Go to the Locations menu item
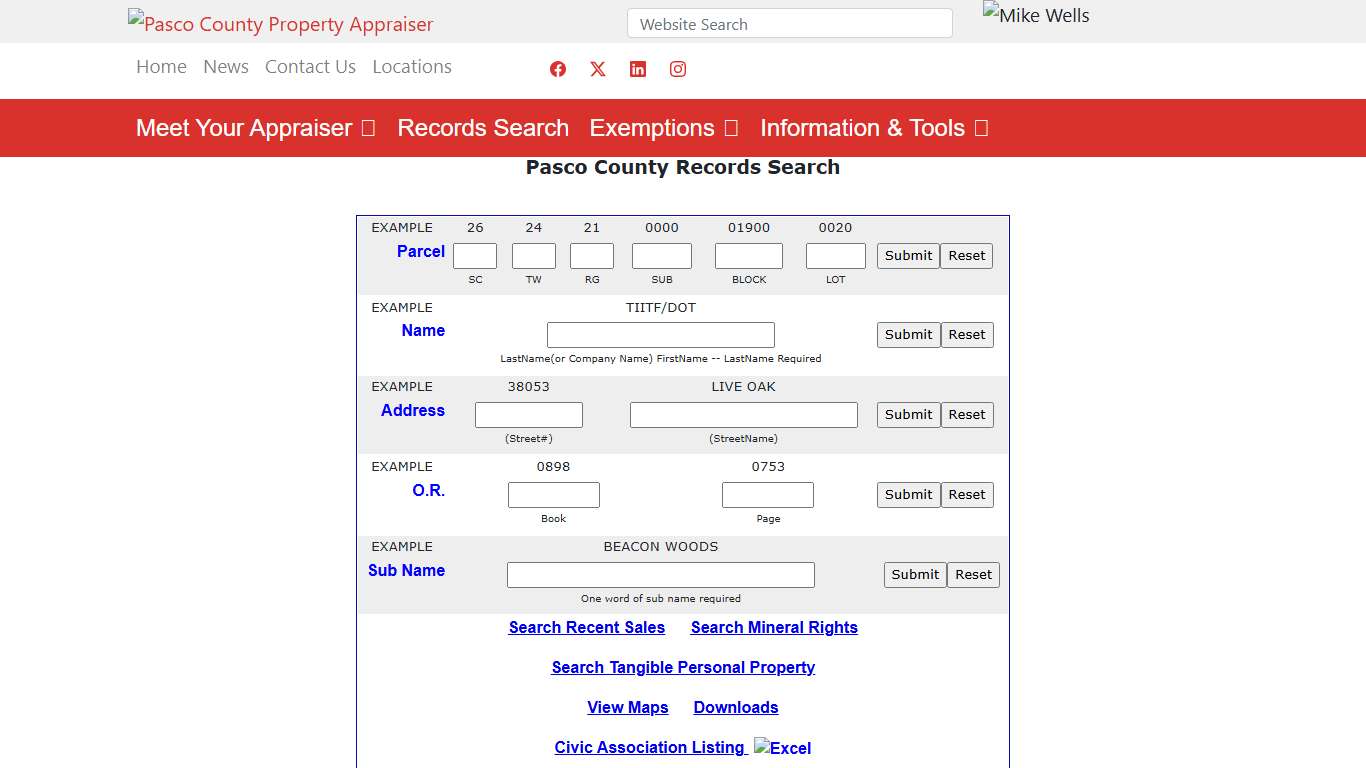Image resolution: width=1366 pixels, height=768 pixels. [412, 66]
